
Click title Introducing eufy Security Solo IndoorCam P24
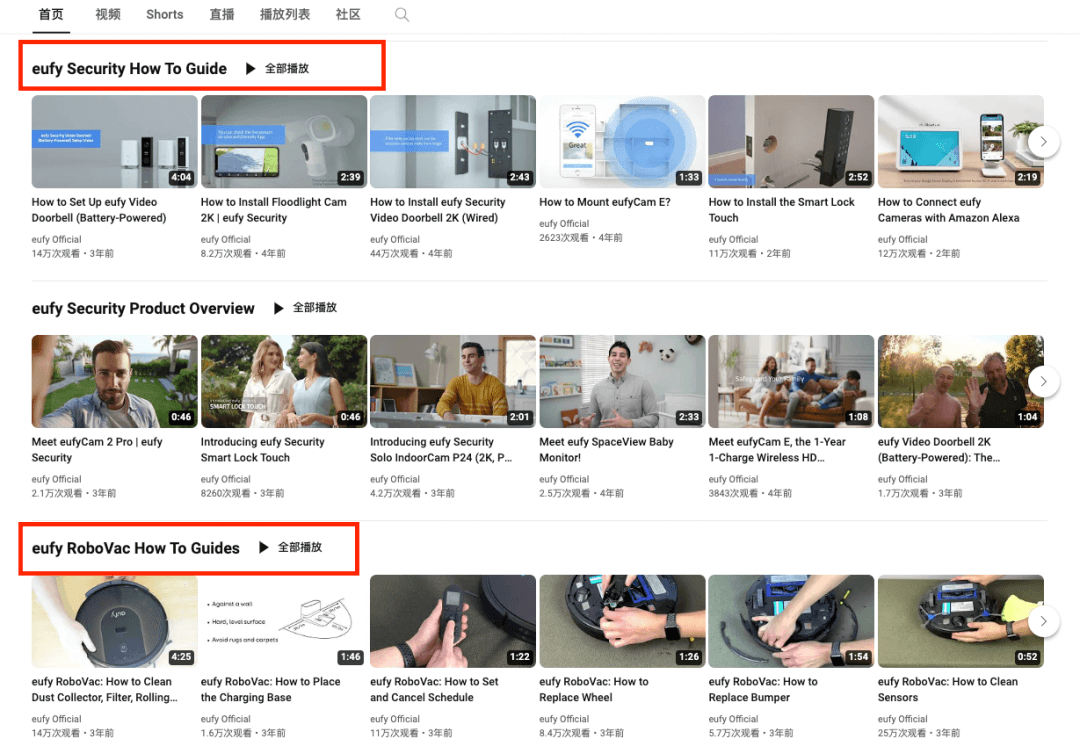tap(441, 450)
